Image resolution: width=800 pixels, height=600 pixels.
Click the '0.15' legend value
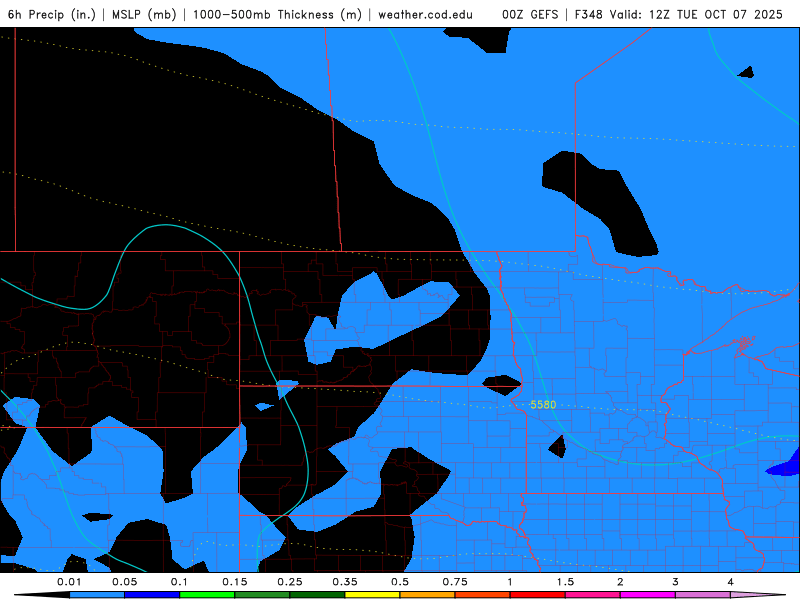[235, 582]
